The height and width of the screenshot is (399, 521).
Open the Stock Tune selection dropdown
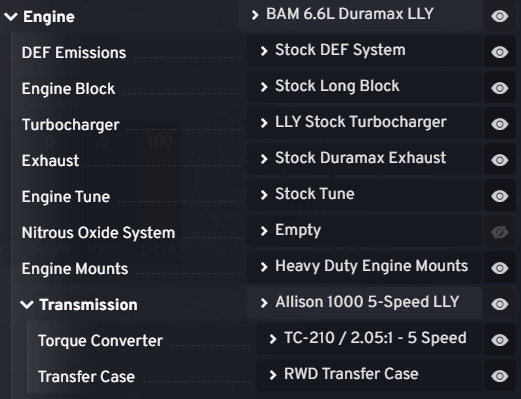pos(364,195)
